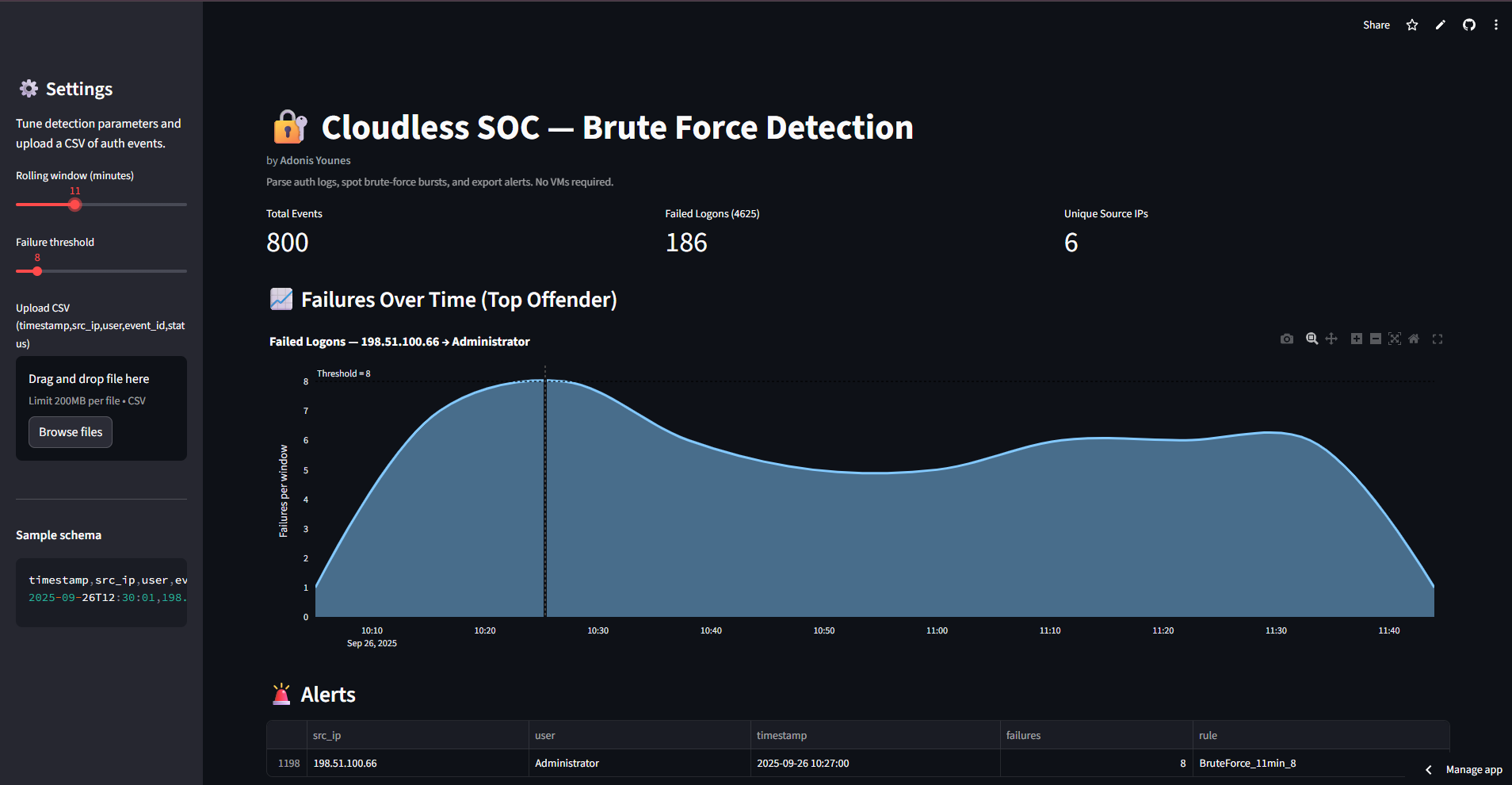Select the chart's box Zoom tool
Screen dimensions: 1512x785
click(x=1312, y=339)
